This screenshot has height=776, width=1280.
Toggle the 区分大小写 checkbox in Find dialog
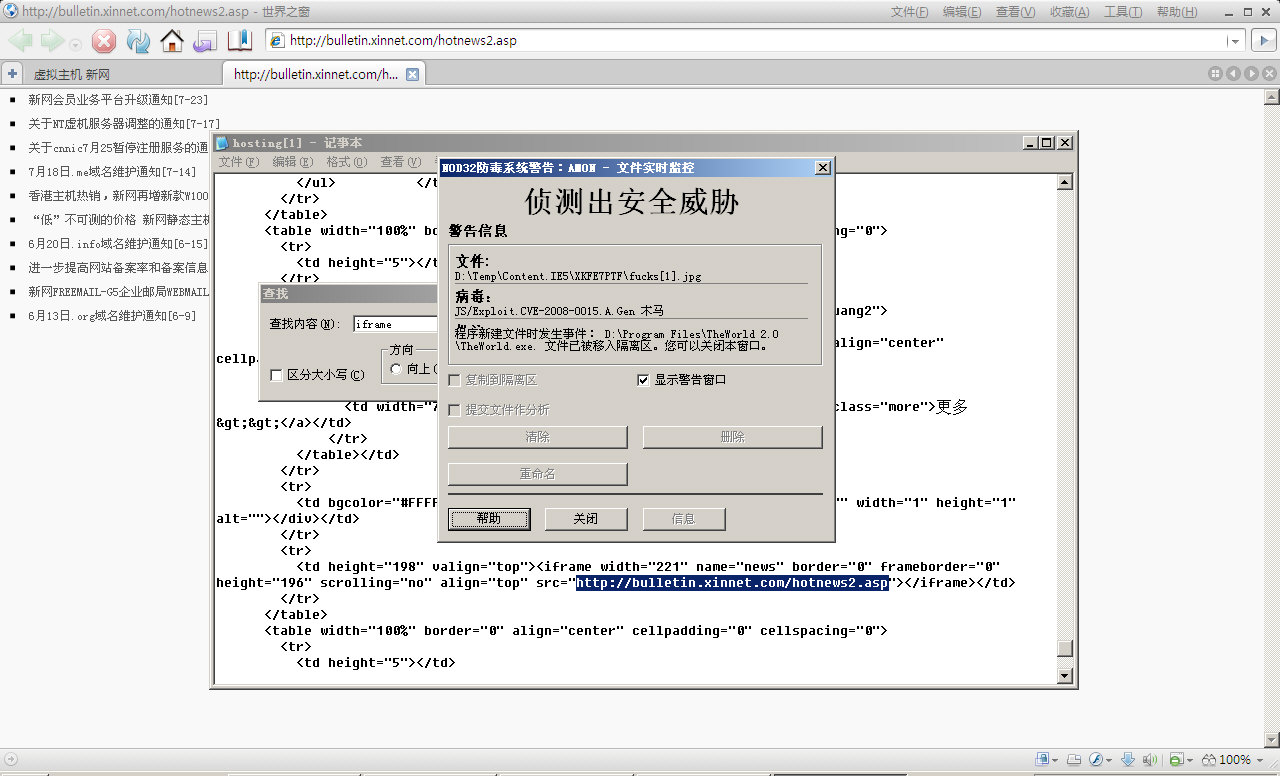click(x=276, y=375)
